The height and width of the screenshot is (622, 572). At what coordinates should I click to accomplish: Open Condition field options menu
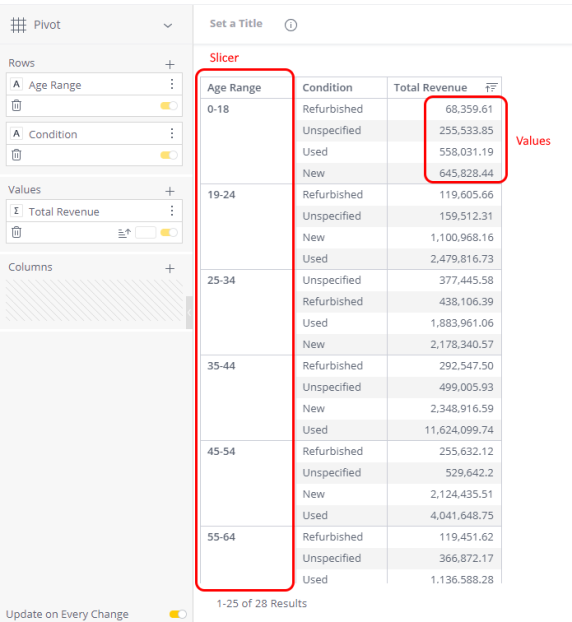pos(172,133)
